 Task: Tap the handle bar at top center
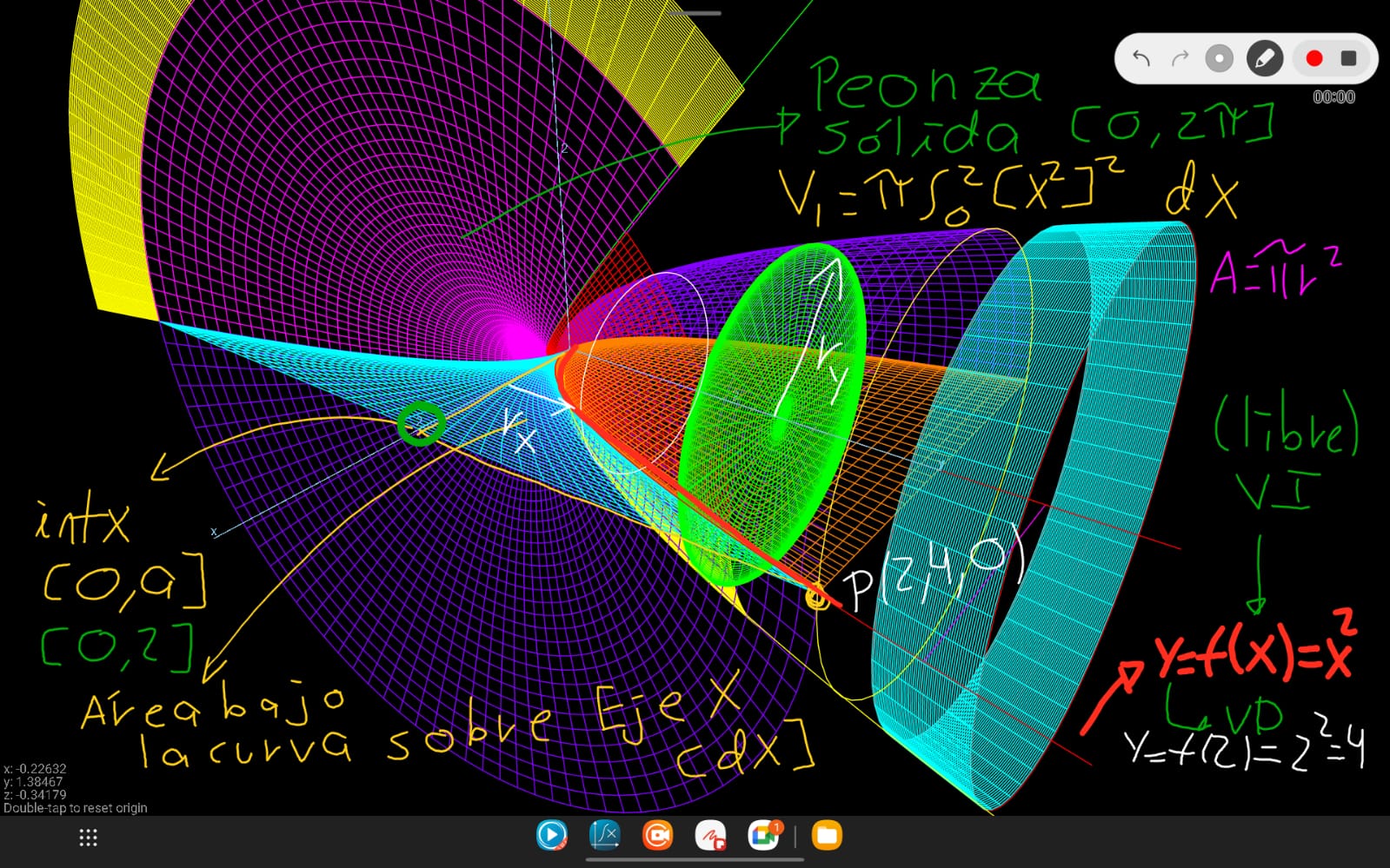pyautogui.click(x=695, y=13)
